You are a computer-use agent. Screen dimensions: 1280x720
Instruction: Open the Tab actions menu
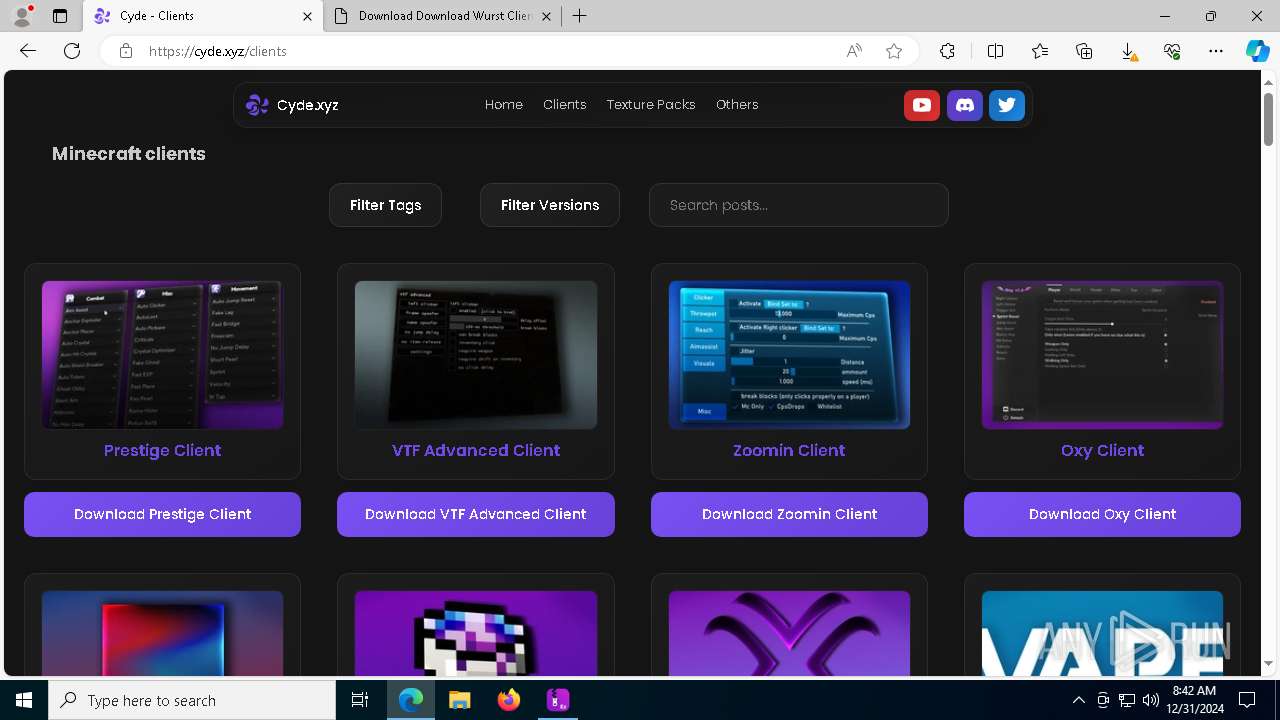pos(60,16)
